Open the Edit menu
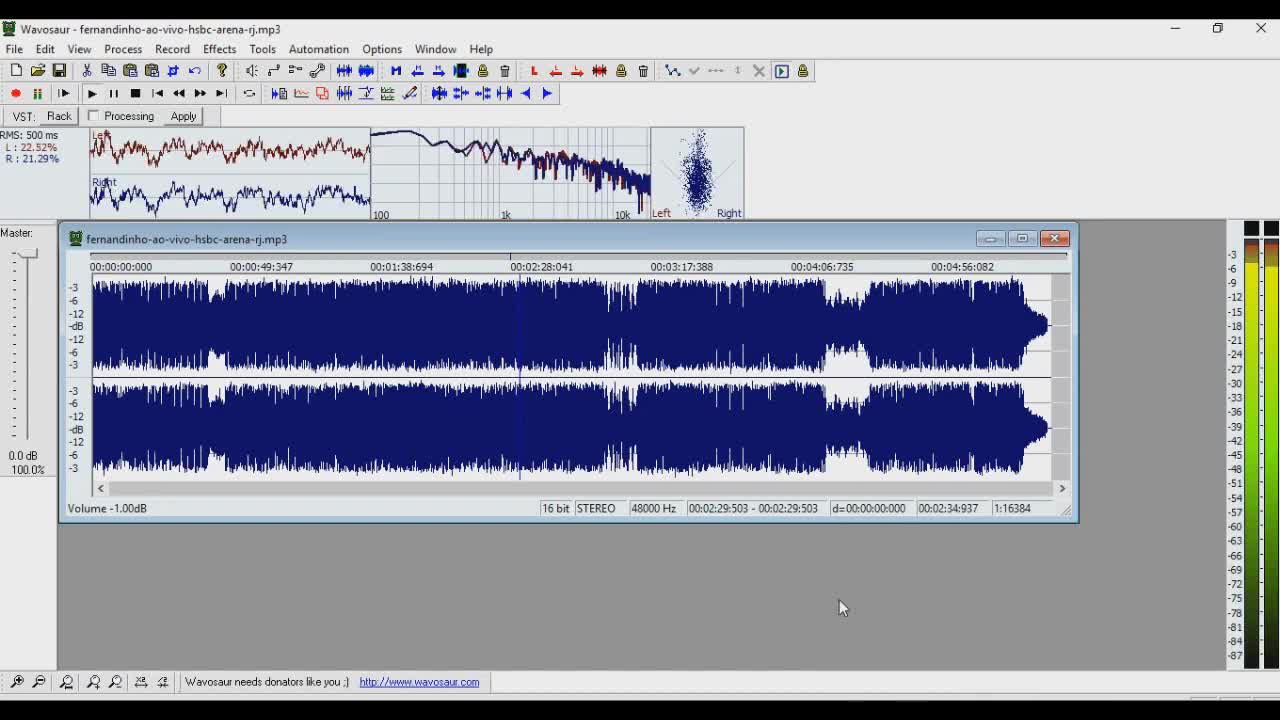 point(45,49)
